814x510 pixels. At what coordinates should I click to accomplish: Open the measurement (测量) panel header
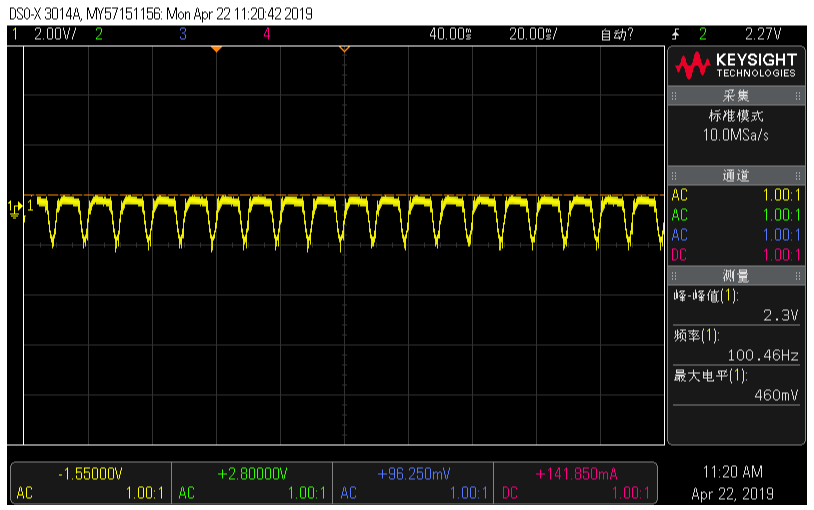pyautogui.click(x=736, y=276)
